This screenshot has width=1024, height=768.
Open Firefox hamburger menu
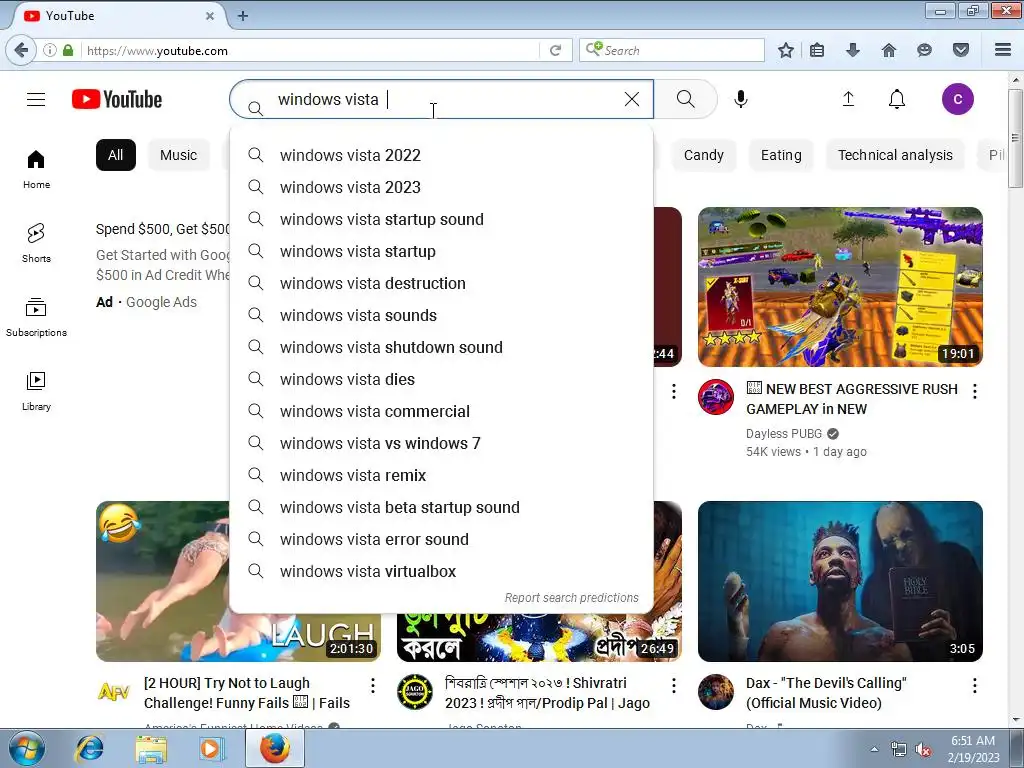pyautogui.click(x=1003, y=50)
